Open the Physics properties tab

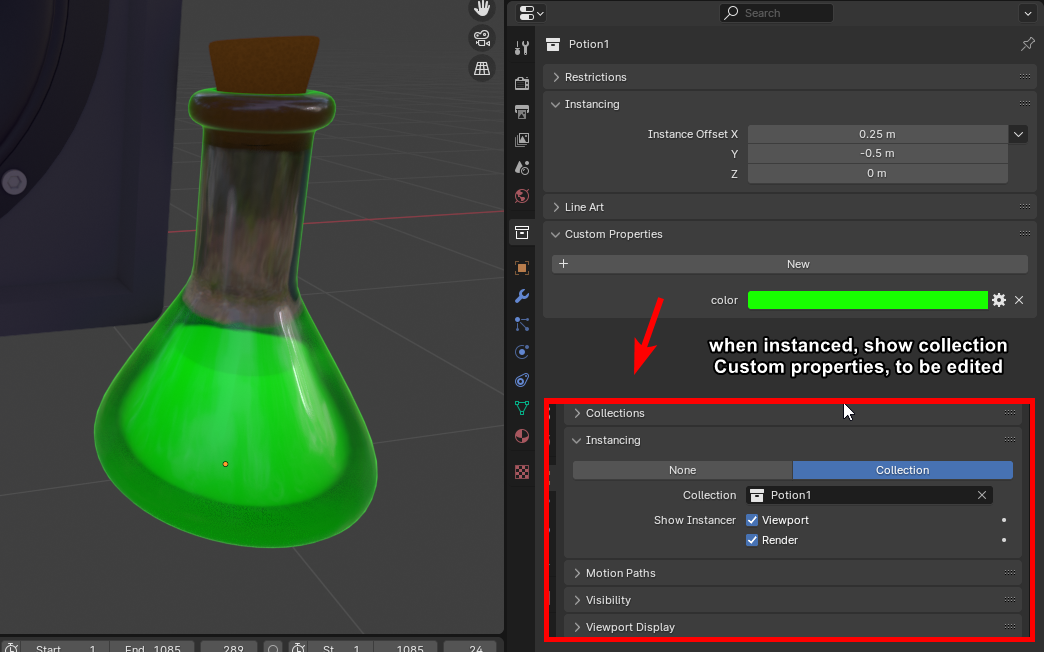pos(522,352)
